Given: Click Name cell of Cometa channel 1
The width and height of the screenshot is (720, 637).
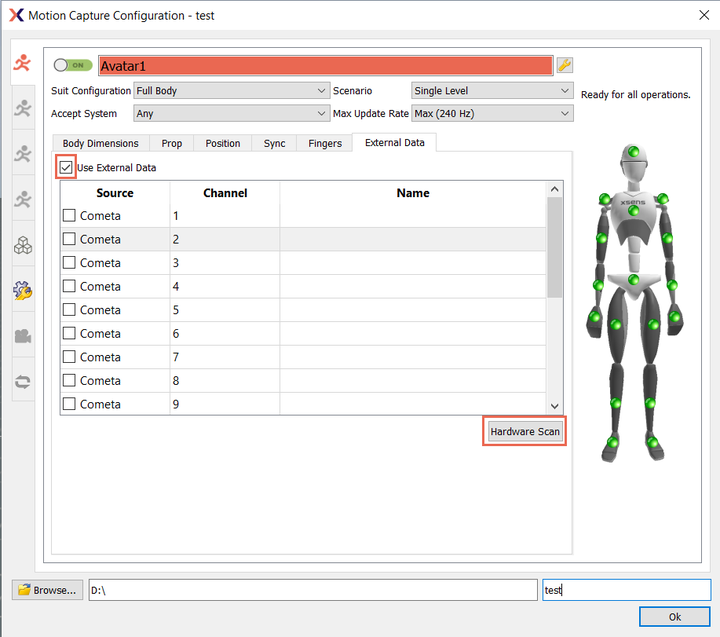Looking at the screenshot, I should pyautogui.click(x=413, y=215).
